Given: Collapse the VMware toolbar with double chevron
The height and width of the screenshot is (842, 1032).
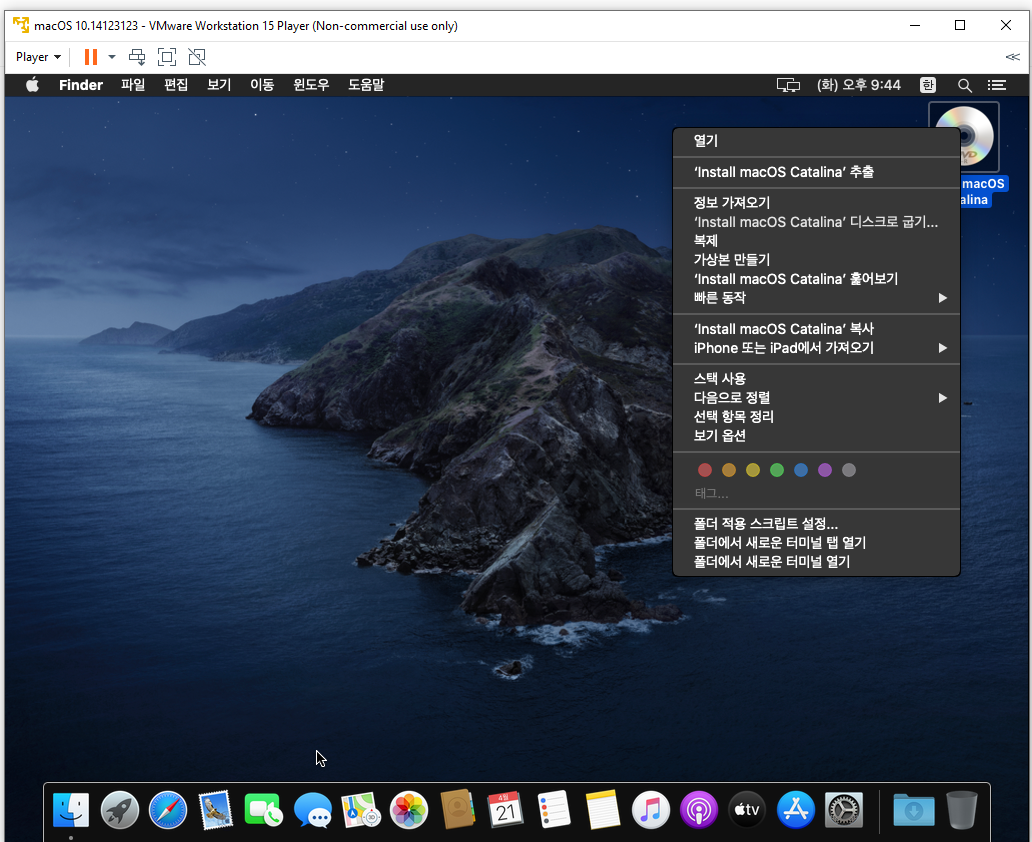Looking at the screenshot, I should pos(1013,57).
